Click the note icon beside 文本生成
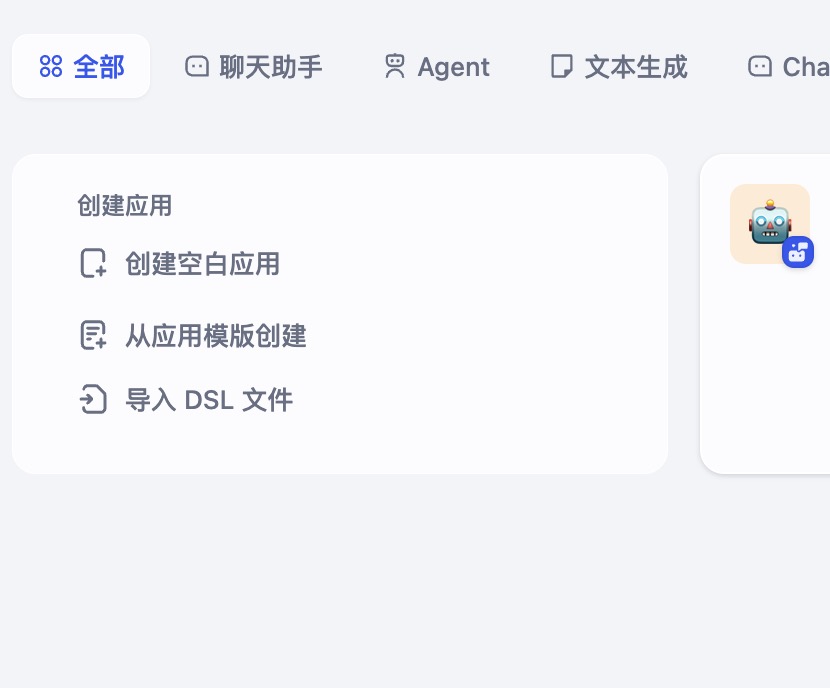830x688 pixels. coord(562,67)
